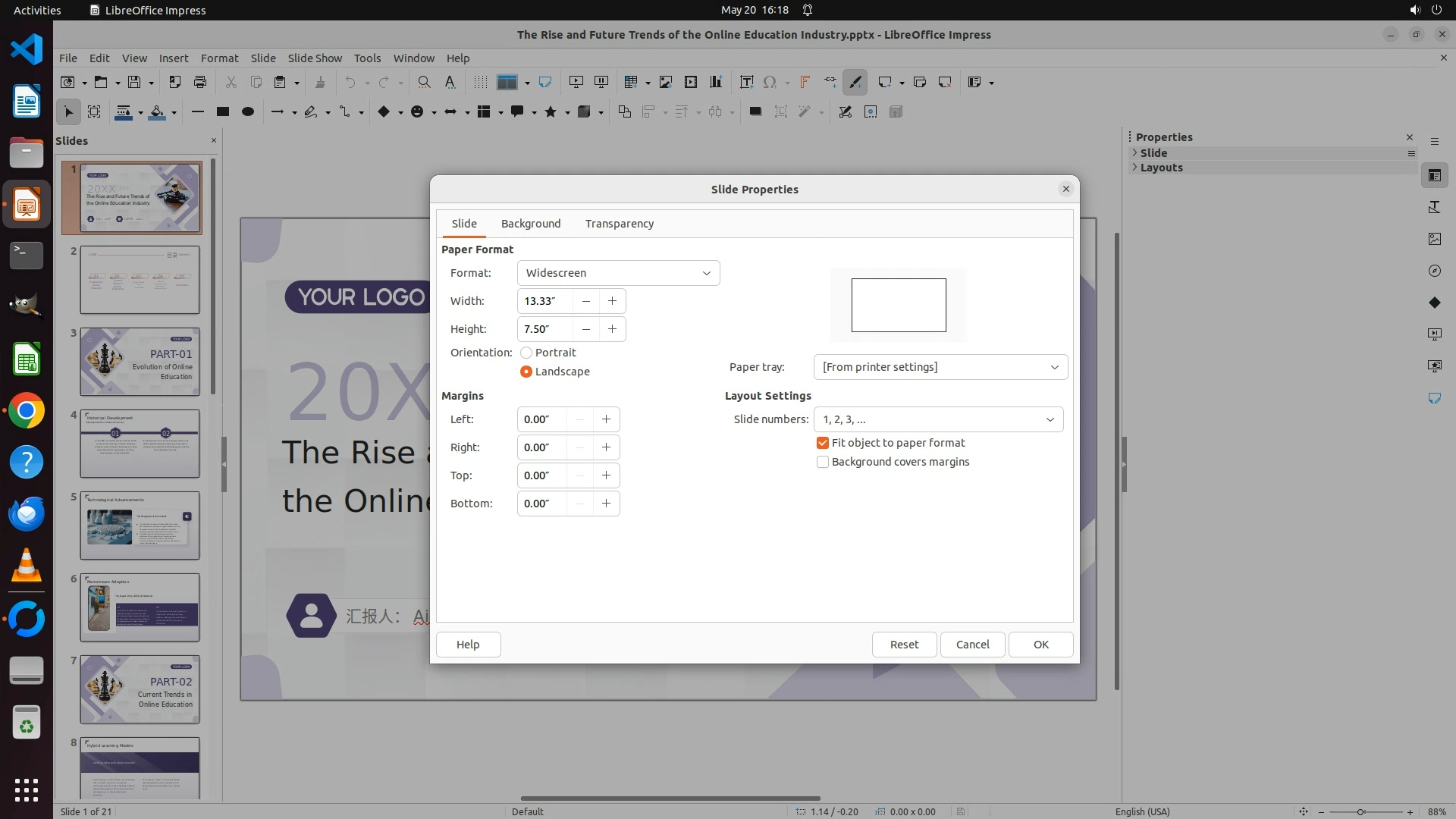Click the Reset button
Viewport: 1456px width, 819px height.
tap(904, 645)
